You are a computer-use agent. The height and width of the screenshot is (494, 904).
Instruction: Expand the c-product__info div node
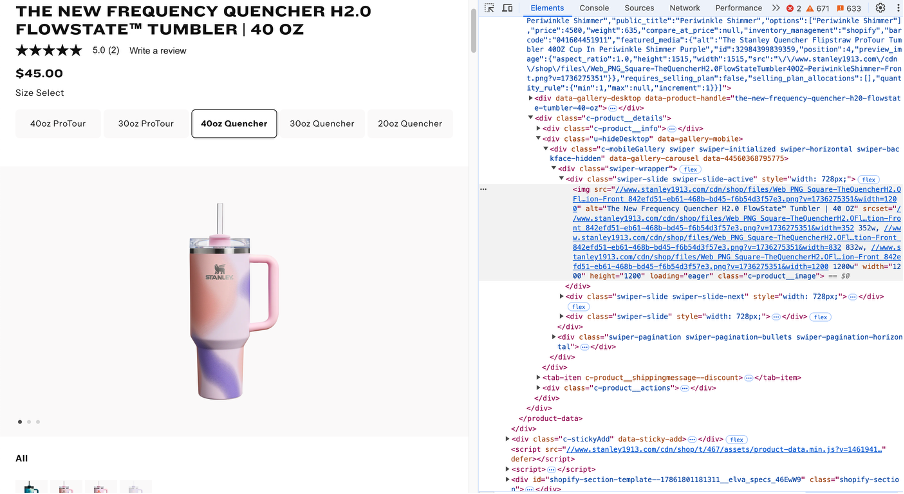pos(538,129)
